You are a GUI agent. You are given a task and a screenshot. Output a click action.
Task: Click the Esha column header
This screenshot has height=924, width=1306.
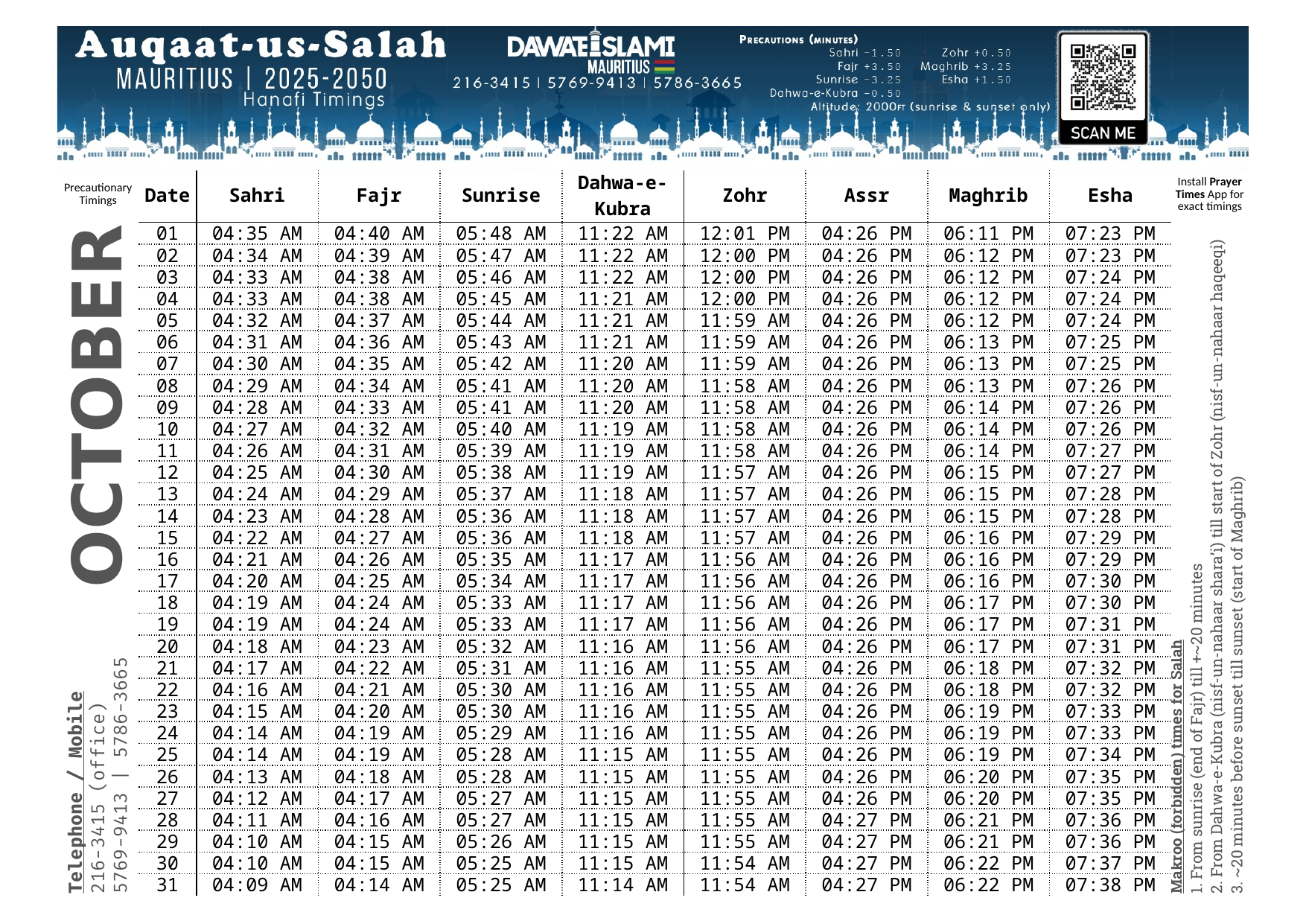click(x=1109, y=196)
